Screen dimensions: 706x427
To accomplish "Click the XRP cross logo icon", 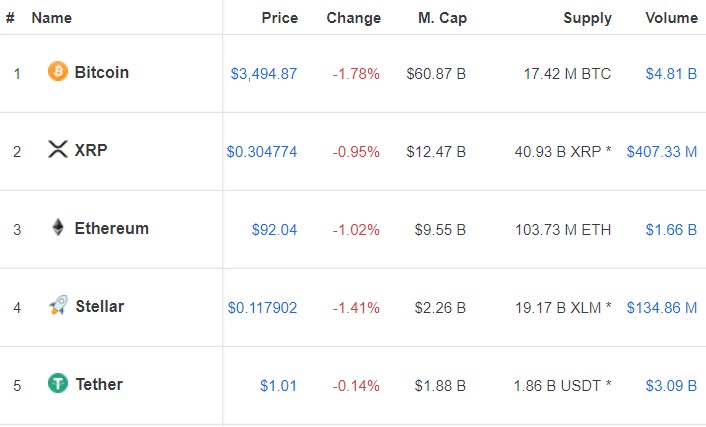I will click(58, 149).
